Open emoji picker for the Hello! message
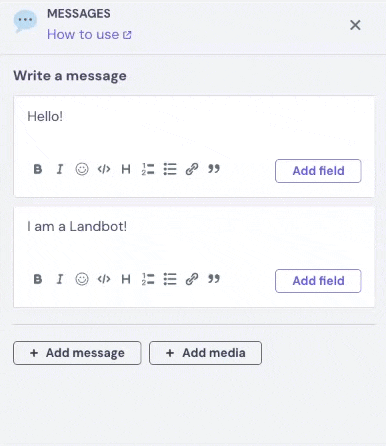 pyautogui.click(x=82, y=169)
